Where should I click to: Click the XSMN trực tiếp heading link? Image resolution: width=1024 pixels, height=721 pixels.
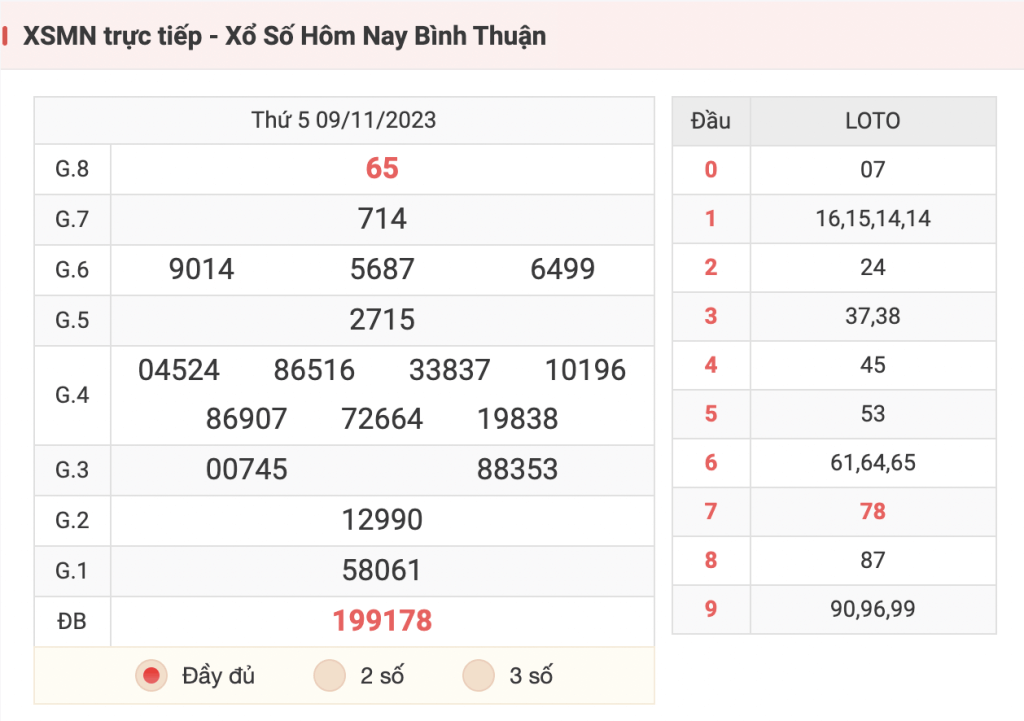coord(112,37)
